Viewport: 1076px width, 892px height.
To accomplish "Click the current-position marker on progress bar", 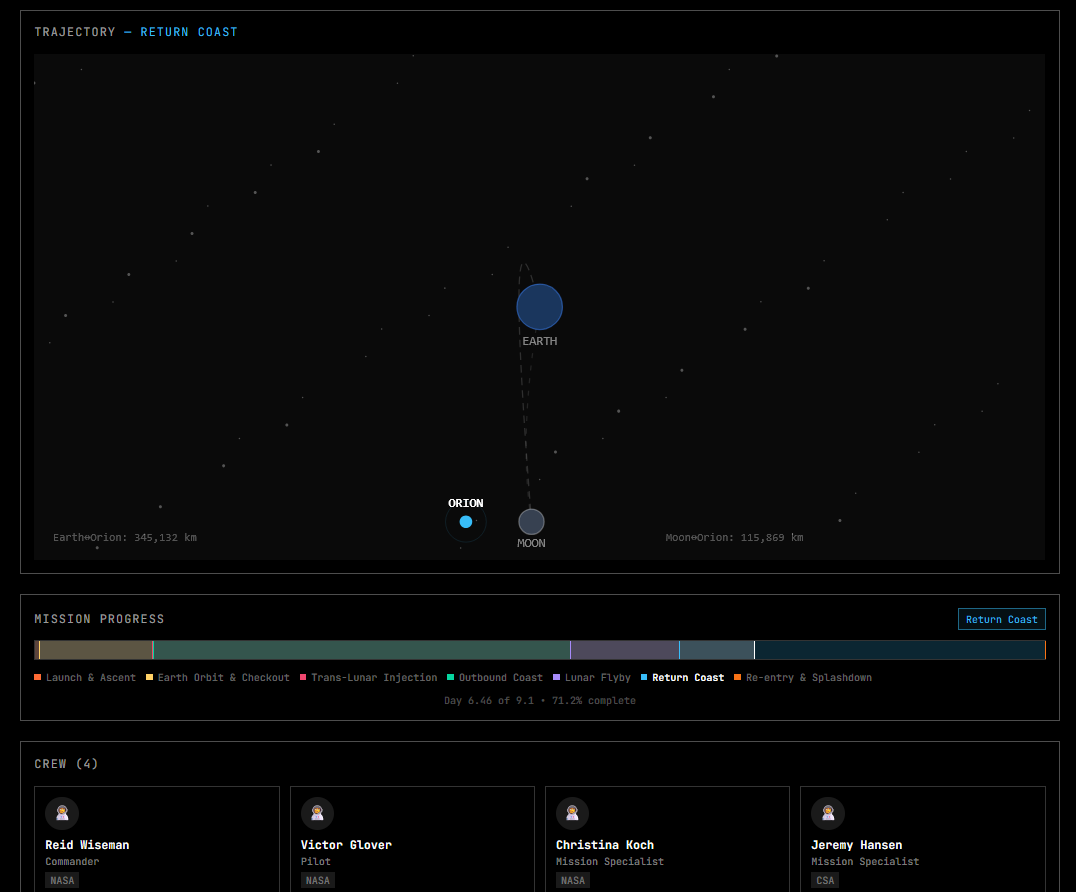I will point(754,650).
